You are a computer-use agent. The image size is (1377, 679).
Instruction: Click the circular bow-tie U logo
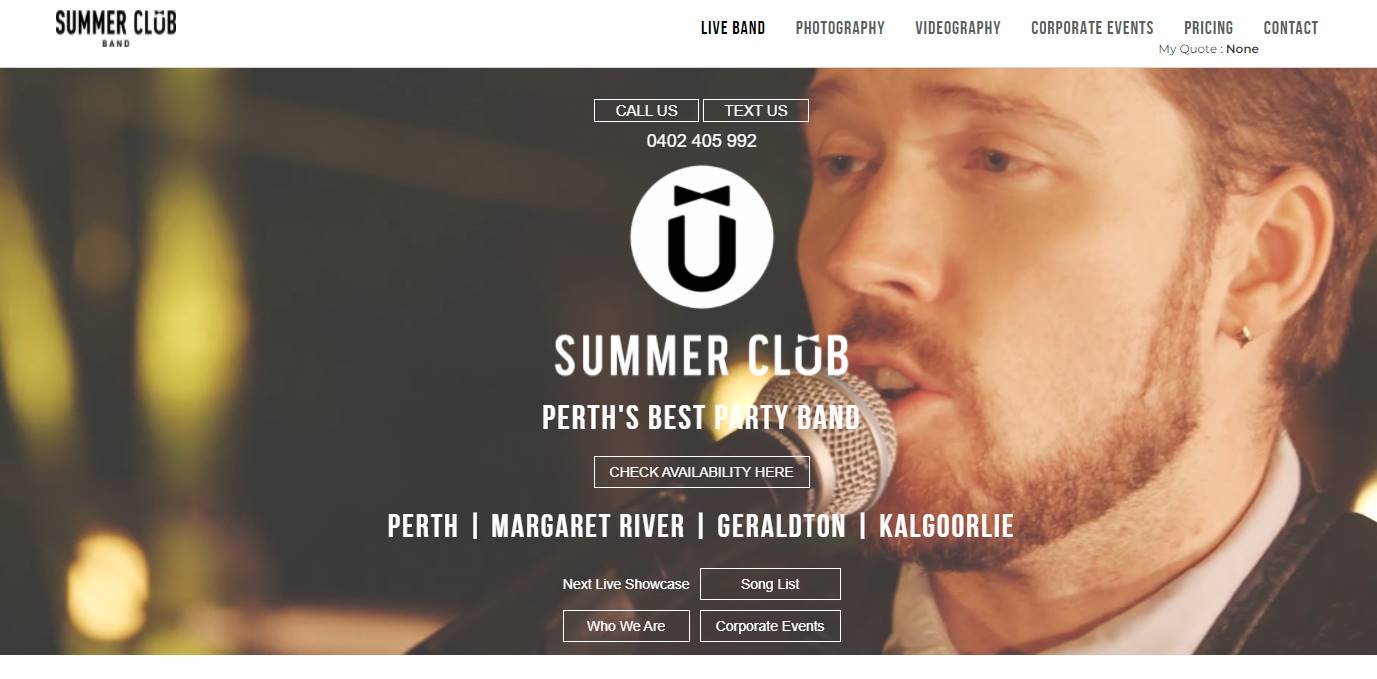(x=702, y=237)
